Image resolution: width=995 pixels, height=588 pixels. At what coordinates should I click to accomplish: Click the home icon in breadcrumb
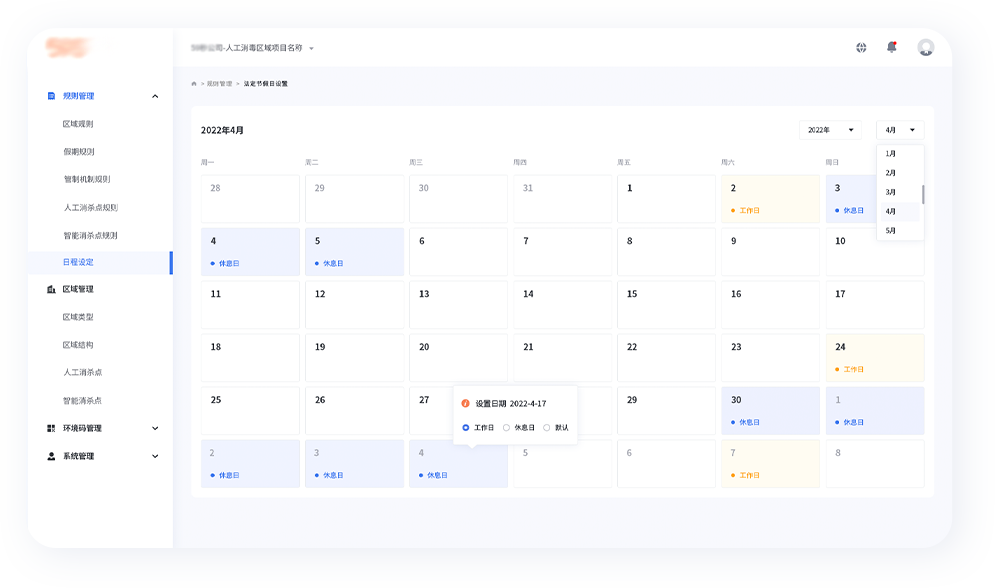coord(194,84)
